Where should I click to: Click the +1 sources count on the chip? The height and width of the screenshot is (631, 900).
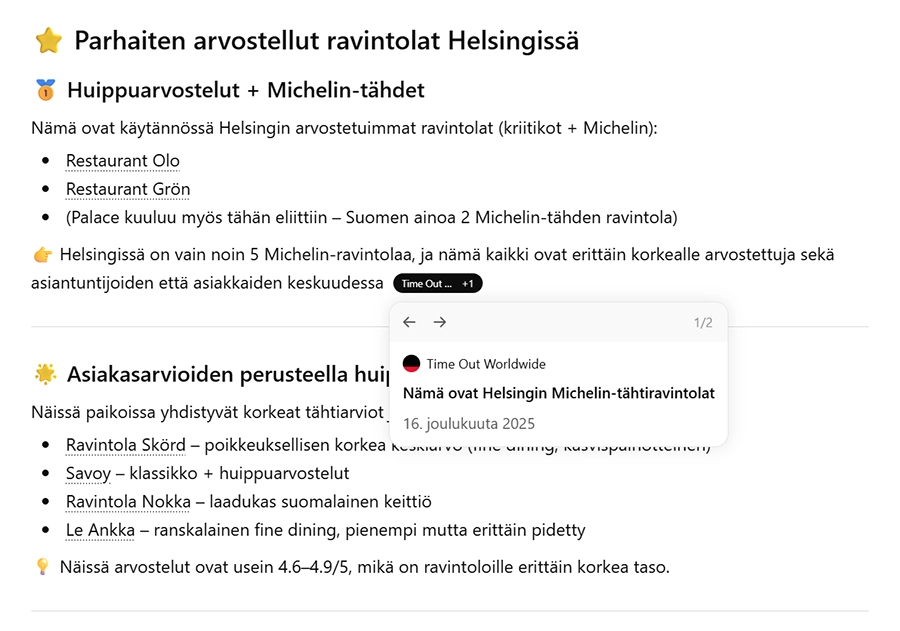click(469, 284)
